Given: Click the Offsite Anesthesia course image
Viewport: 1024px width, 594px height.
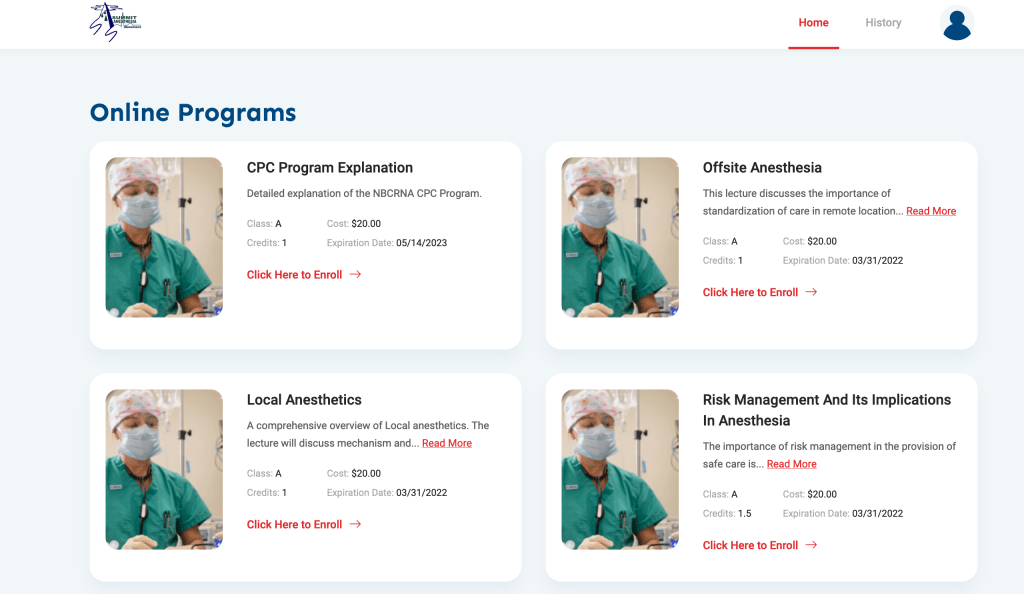Looking at the screenshot, I should point(620,237).
